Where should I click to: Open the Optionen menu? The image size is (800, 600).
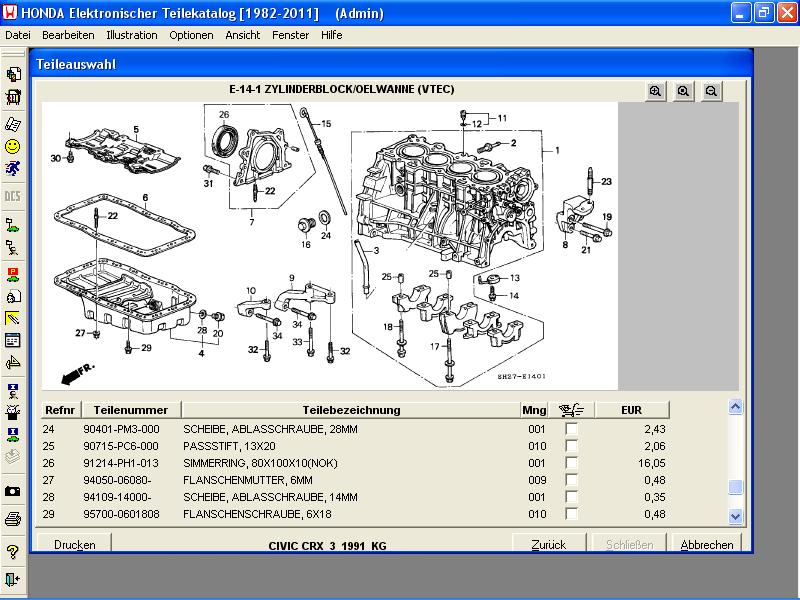[191, 35]
